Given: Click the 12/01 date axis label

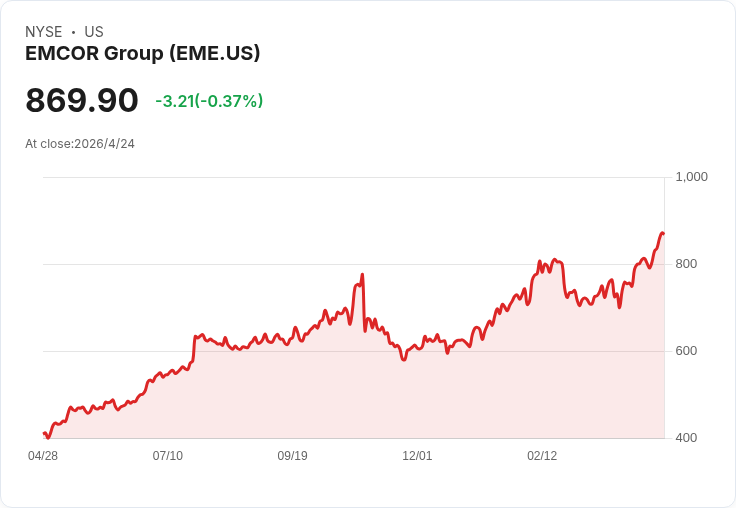Looking at the screenshot, I should (x=417, y=456).
